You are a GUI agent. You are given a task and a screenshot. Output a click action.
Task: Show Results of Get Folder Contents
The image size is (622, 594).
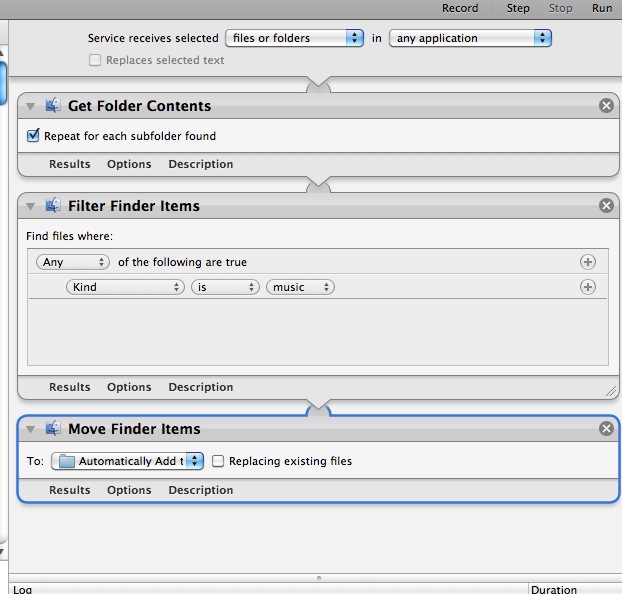click(x=70, y=164)
